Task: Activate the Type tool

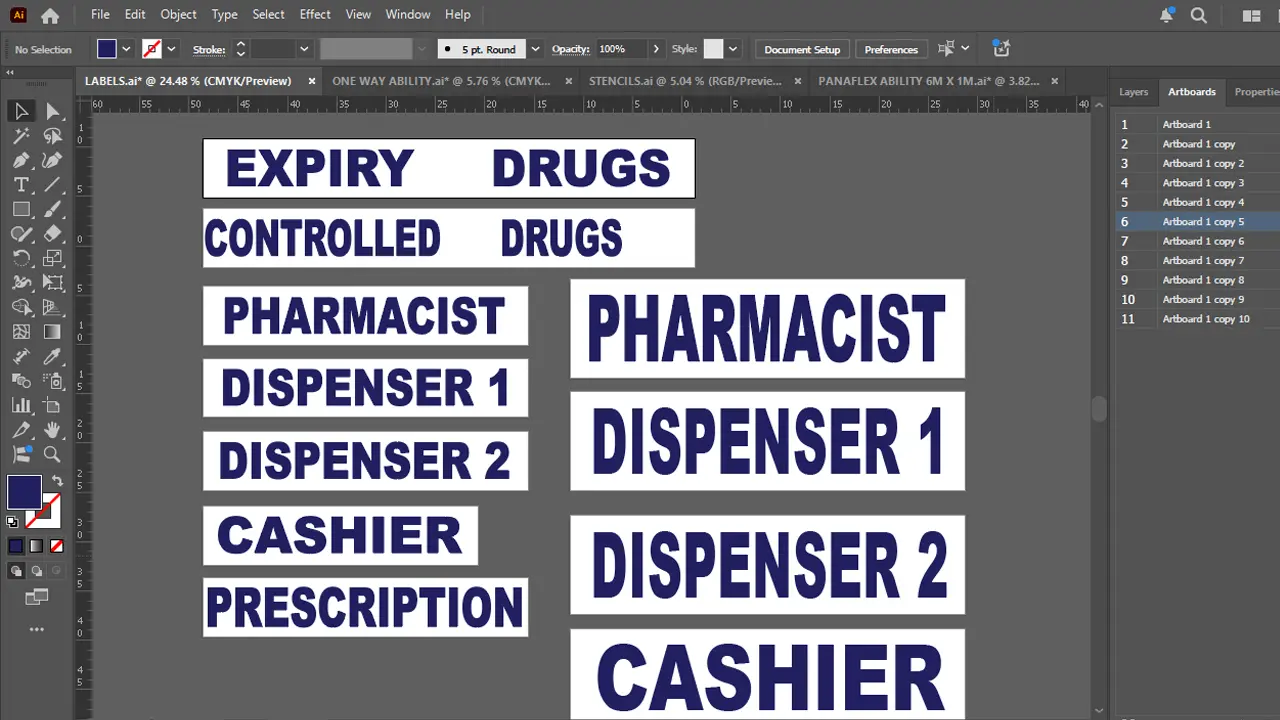Action: [22, 183]
